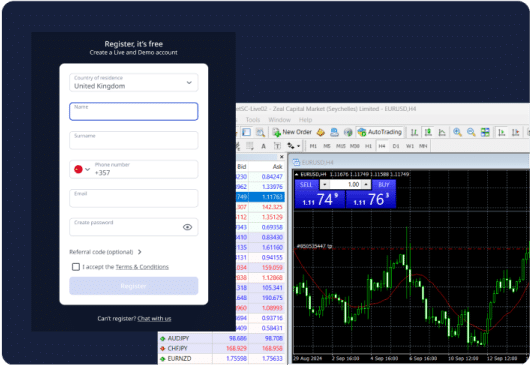Image resolution: width=530 pixels, height=365 pixels.
Task: Click the Email input field
Action: coord(134,198)
